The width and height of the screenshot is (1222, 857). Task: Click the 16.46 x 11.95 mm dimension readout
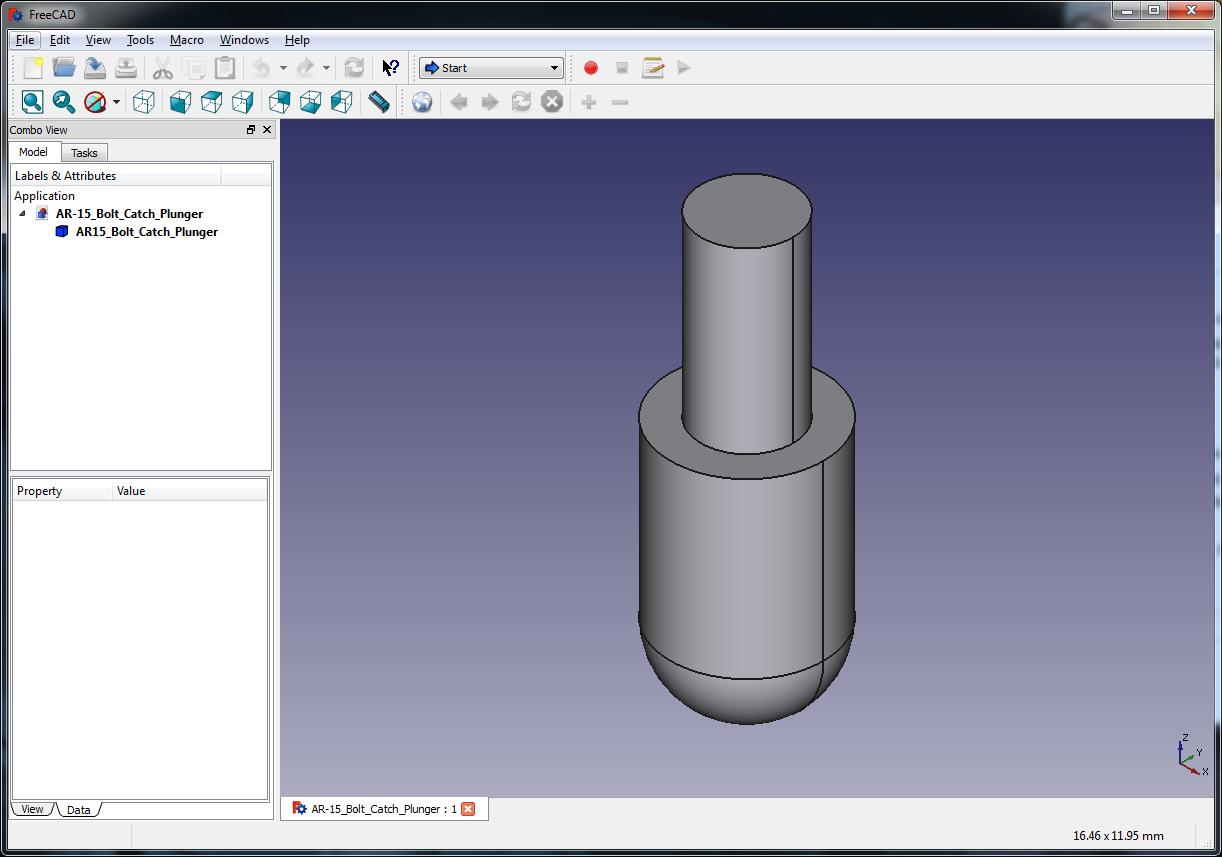click(1118, 835)
